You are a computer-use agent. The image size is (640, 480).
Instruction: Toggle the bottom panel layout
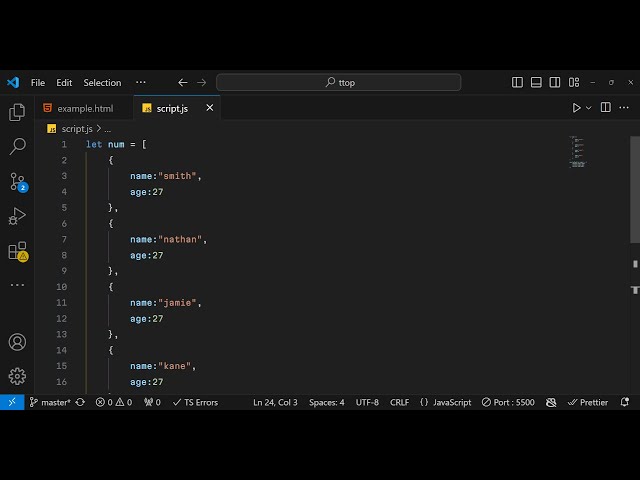(537, 83)
